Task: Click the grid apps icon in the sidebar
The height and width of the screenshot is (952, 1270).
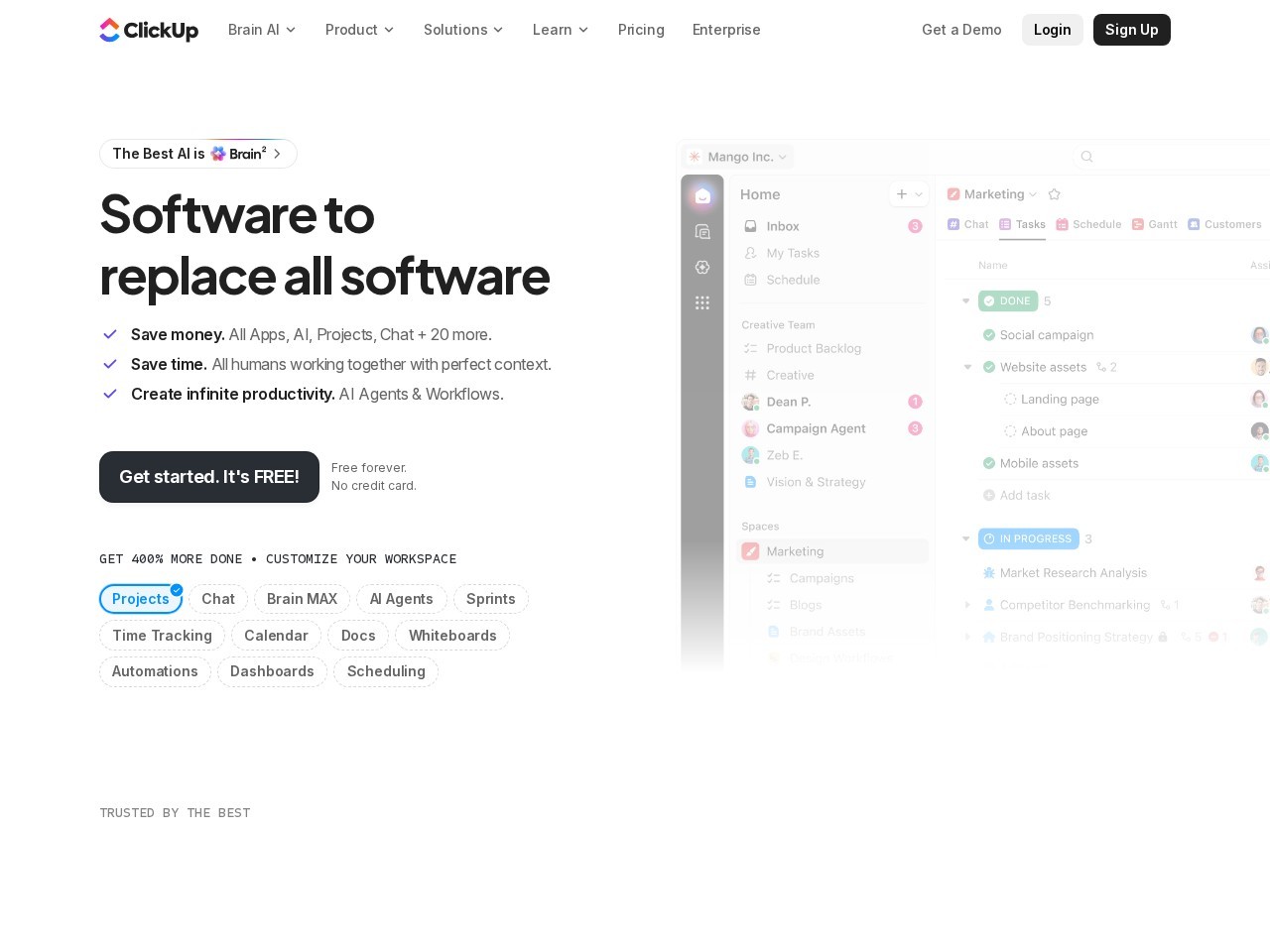Action: click(702, 302)
